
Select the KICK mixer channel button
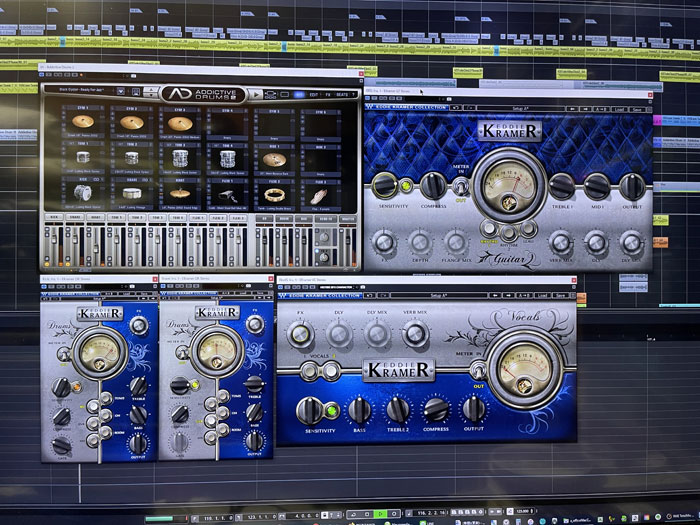(x=54, y=217)
